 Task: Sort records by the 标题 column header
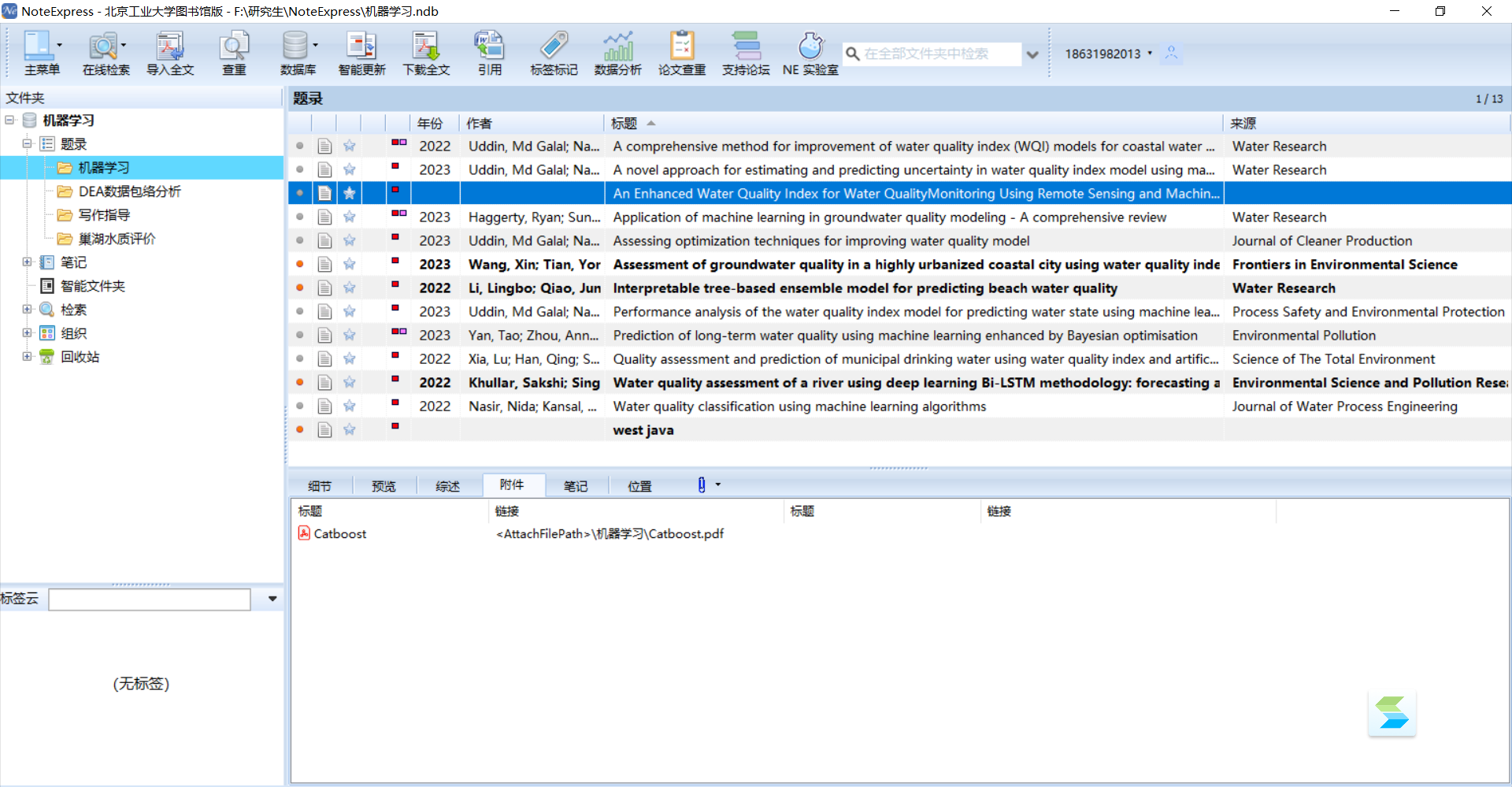[913, 123]
